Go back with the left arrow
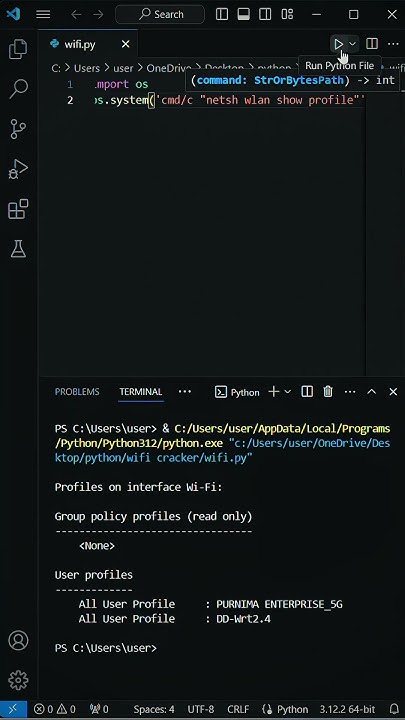405x720 pixels. click(76, 15)
